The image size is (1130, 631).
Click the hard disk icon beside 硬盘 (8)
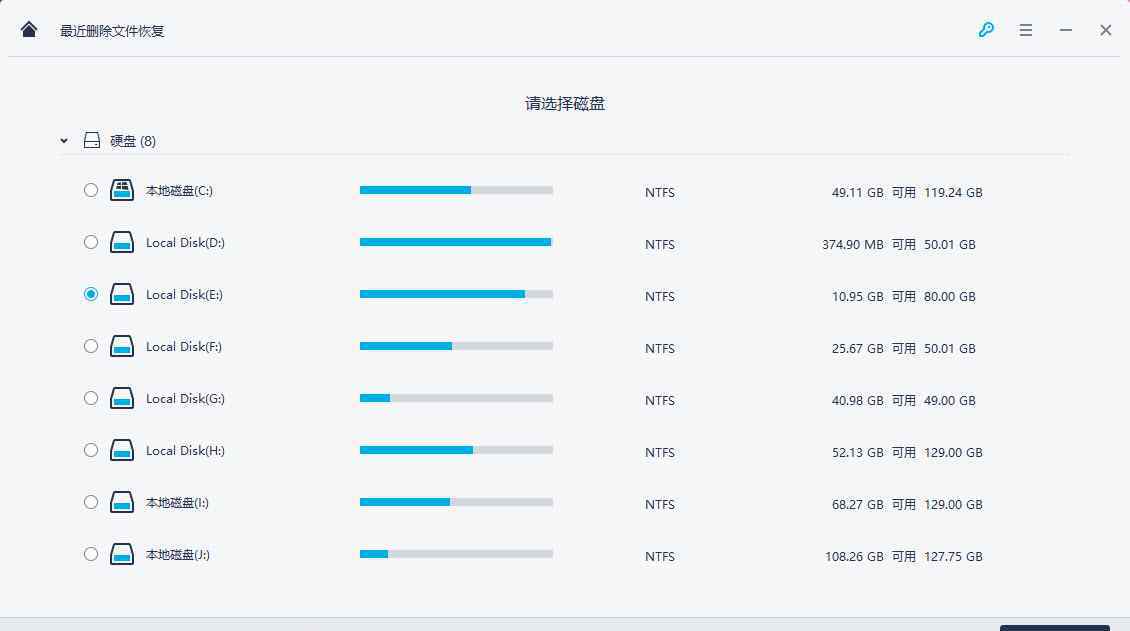(x=92, y=141)
